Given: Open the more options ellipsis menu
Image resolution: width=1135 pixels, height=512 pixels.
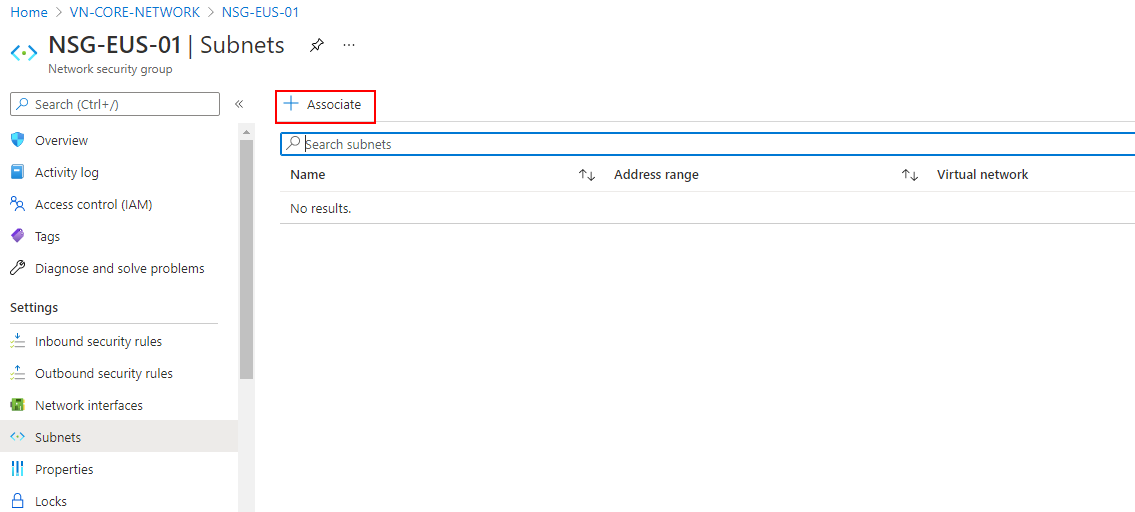Looking at the screenshot, I should point(349,45).
